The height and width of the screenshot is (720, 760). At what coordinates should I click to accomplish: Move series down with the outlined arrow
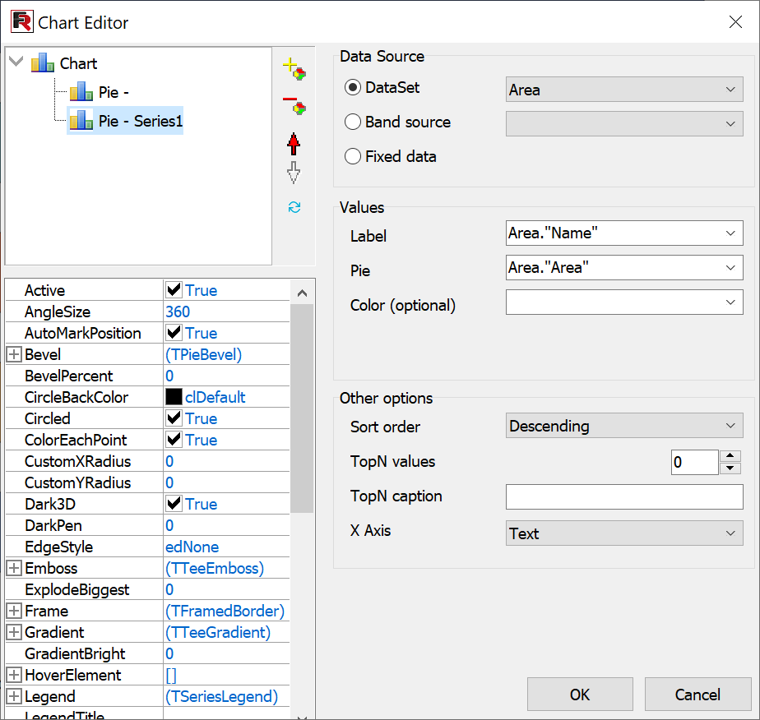(x=294, y=173)
